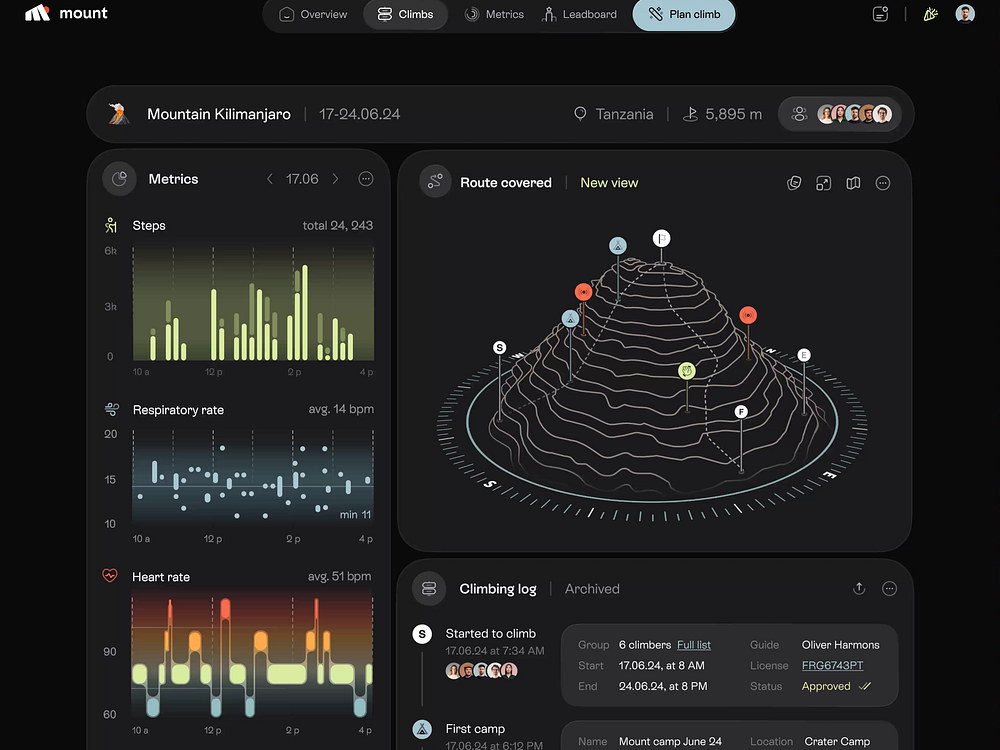Image resolution: width=1000 pixels, height=750 pixels.
Task: Open the Metrics panel three-dot menu
Action: 366,179
